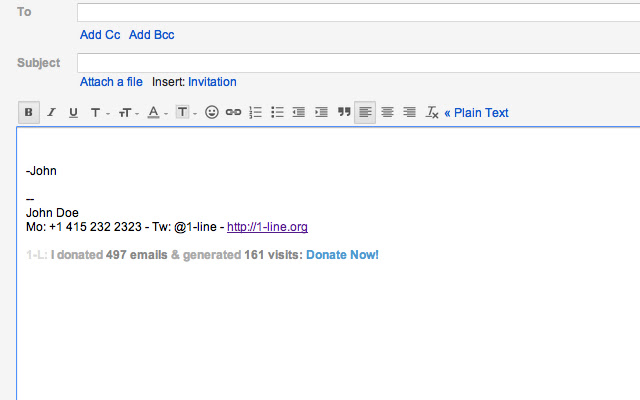Click Attach a file
Image resolution: width=640 pixels, height=400 pixels.
[111, 82]
